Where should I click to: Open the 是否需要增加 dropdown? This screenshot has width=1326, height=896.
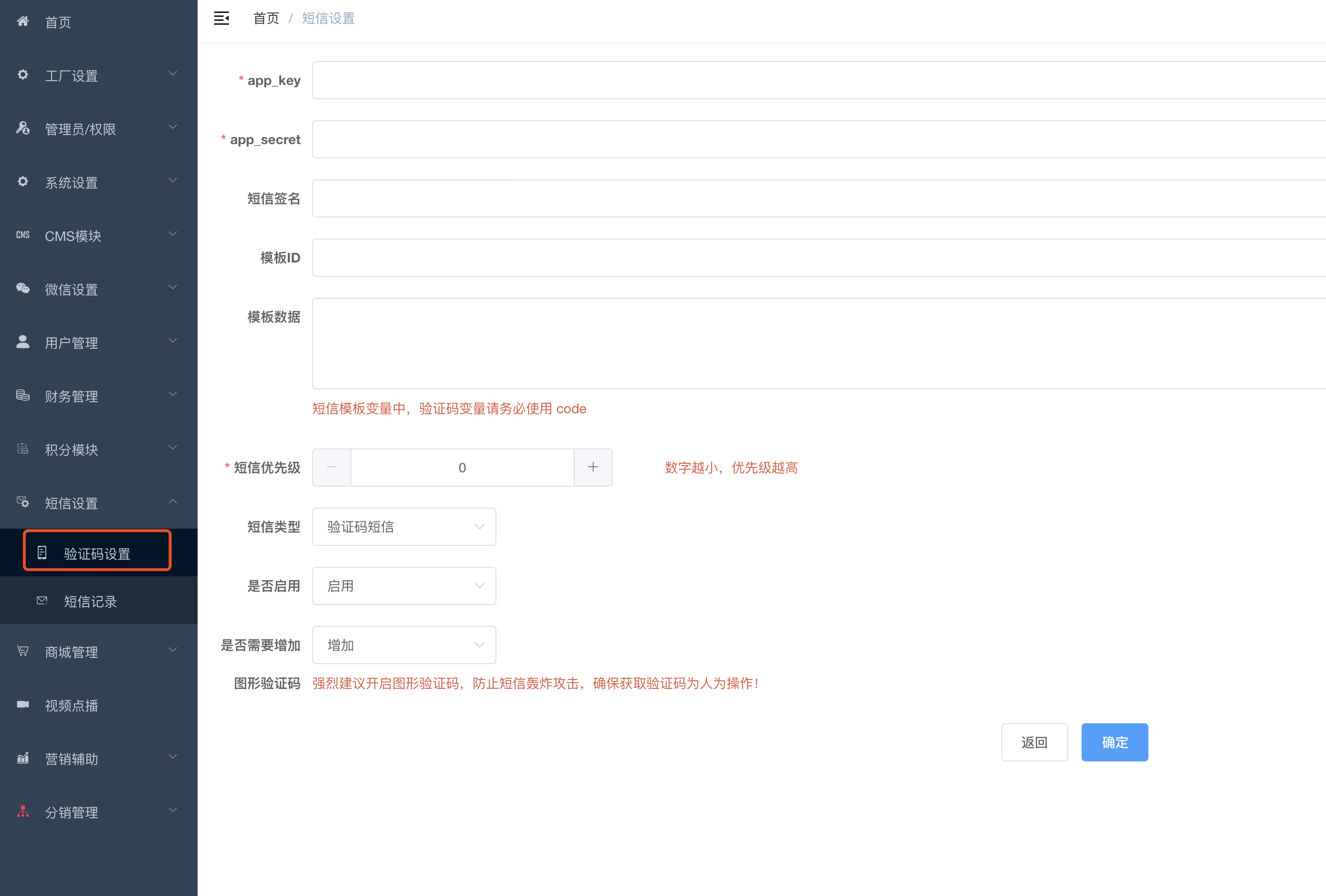click(x=404, y=646)
